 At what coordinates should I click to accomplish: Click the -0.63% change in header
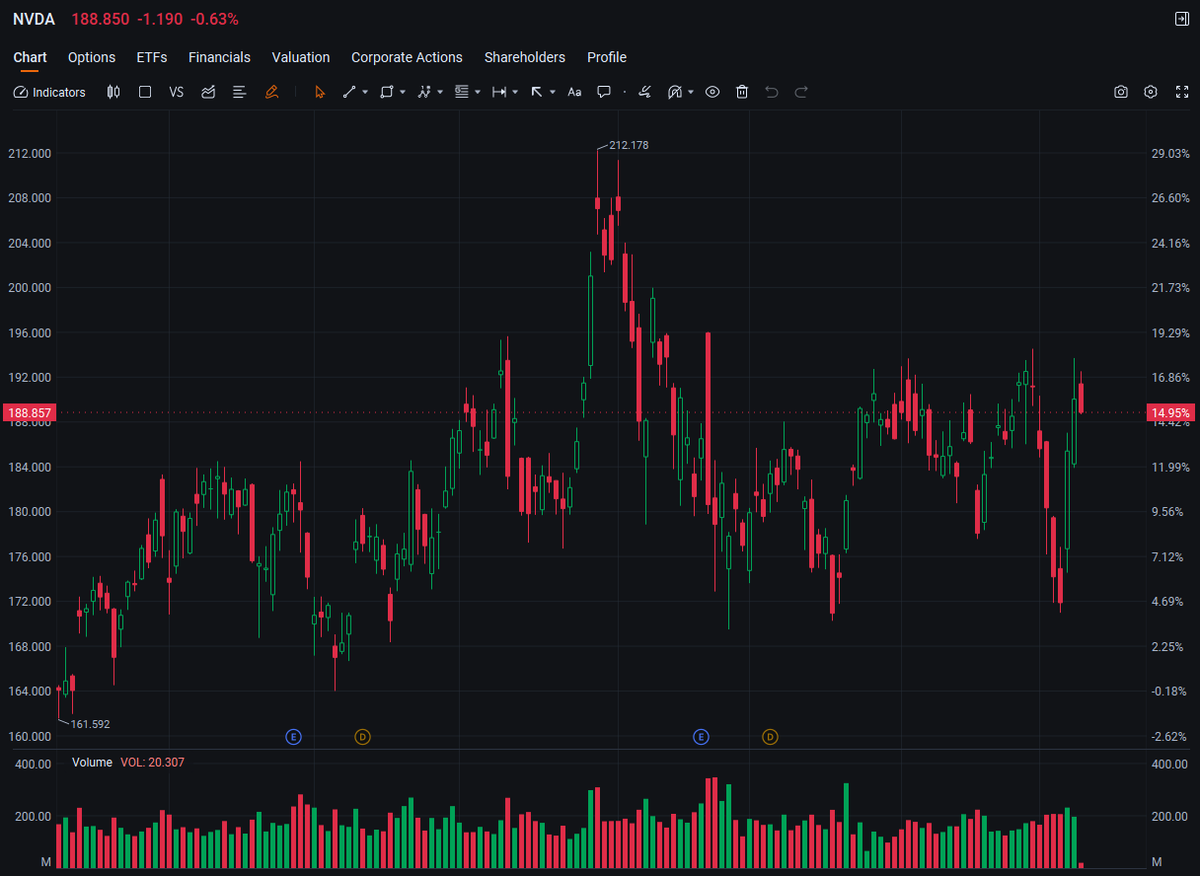[215, 19]
